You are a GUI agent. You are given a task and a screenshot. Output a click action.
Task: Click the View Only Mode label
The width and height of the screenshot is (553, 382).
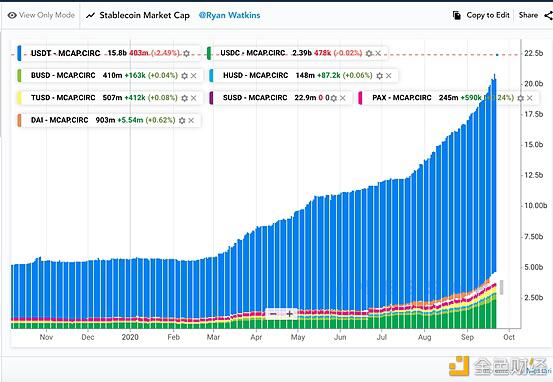[47, 15]
